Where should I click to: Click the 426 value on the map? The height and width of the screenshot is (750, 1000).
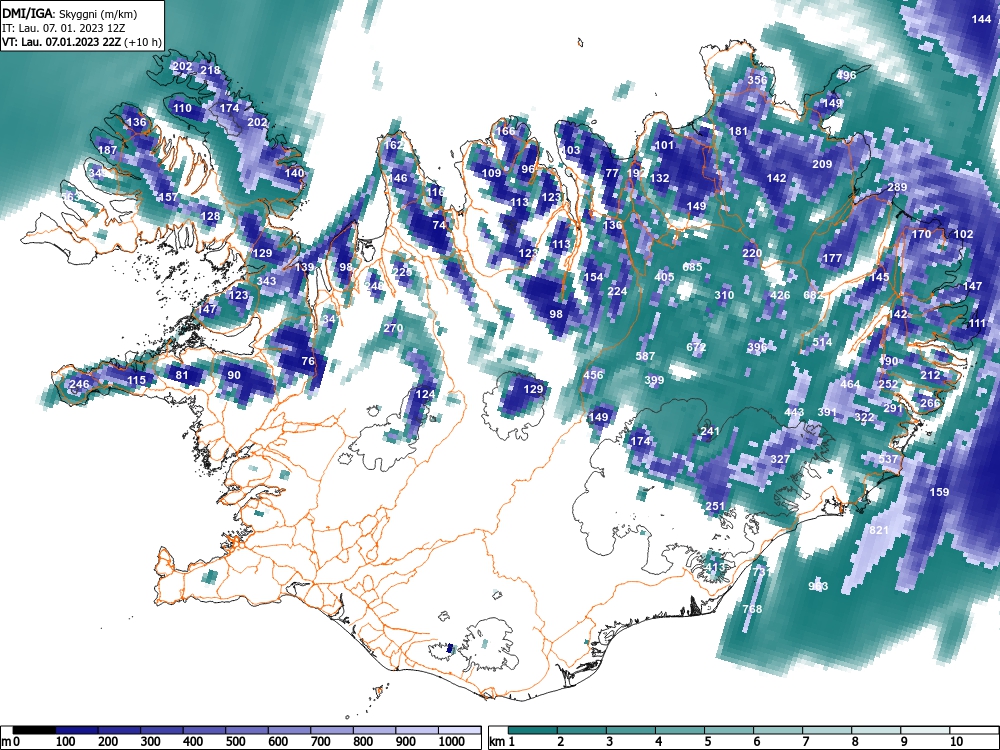[780, 295]
